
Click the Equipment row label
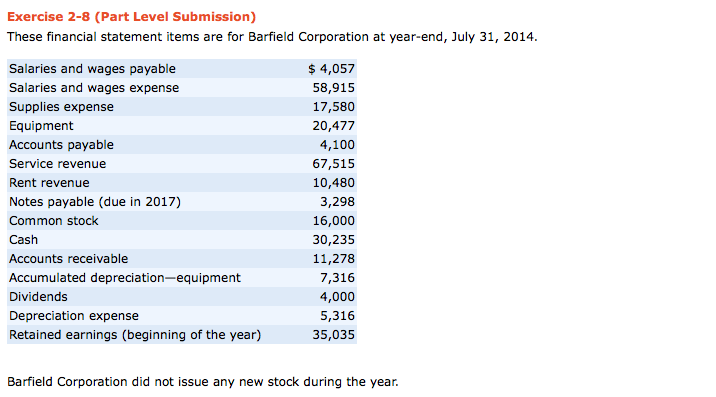click(41, 126)
